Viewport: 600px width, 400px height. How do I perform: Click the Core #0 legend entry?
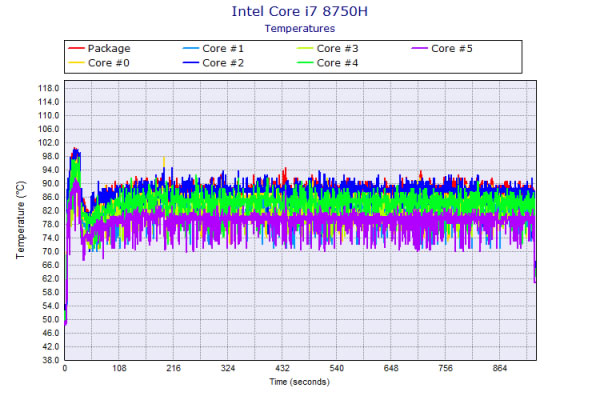click(x=99, y=63)
